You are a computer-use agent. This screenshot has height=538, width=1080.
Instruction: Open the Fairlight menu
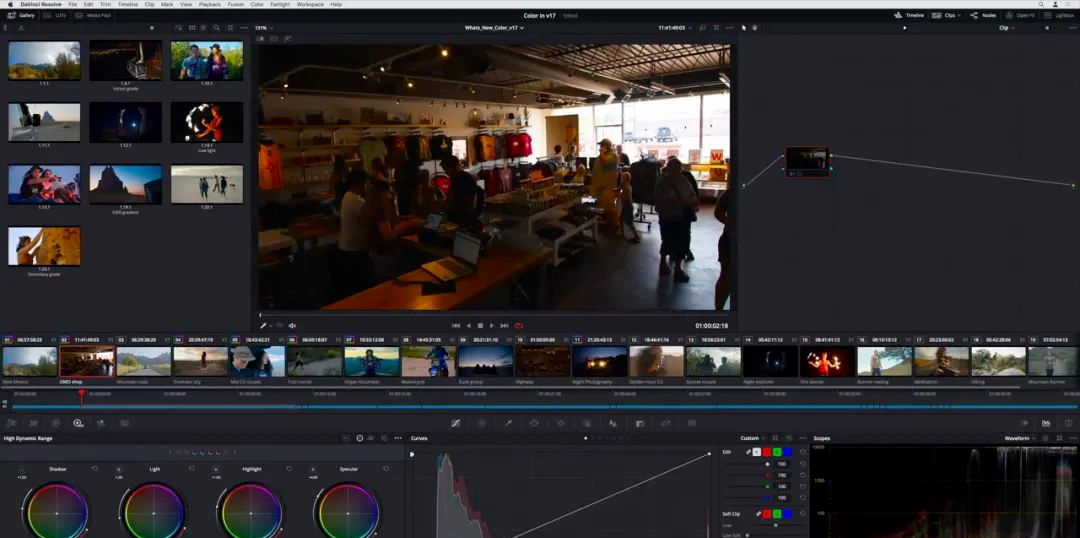(x=280, y=4)
